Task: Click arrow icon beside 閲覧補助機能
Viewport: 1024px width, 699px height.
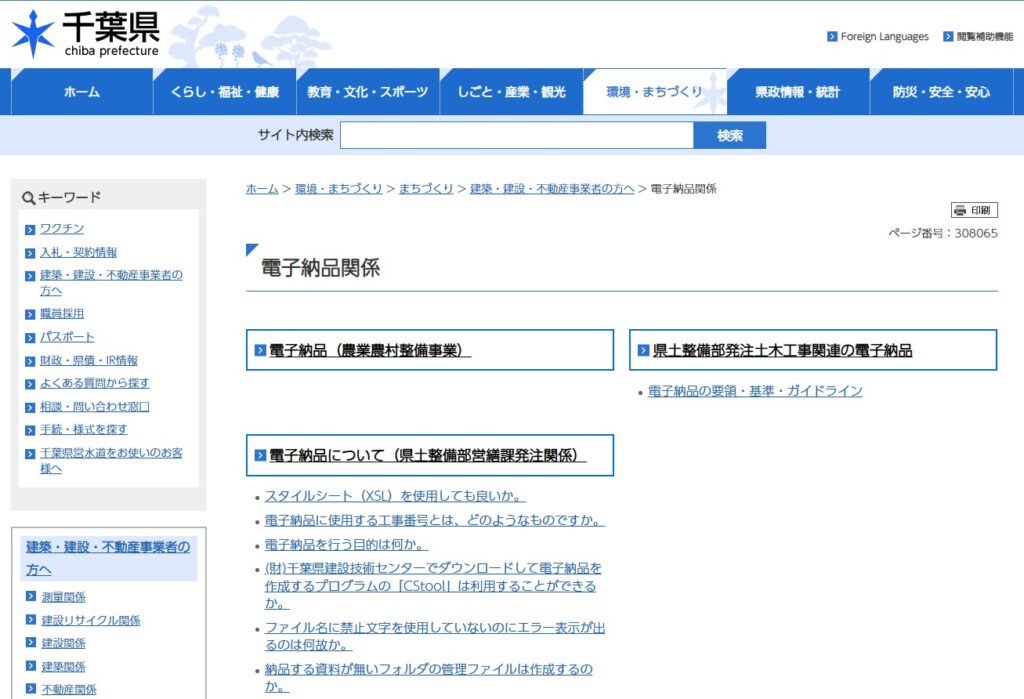Action: click(x=947, y=37)
